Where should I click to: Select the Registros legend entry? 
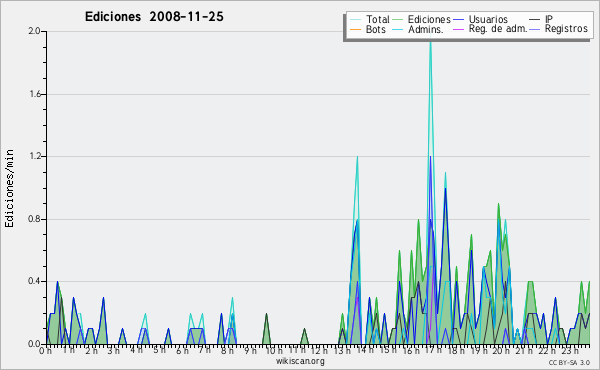tap(558, 29)
